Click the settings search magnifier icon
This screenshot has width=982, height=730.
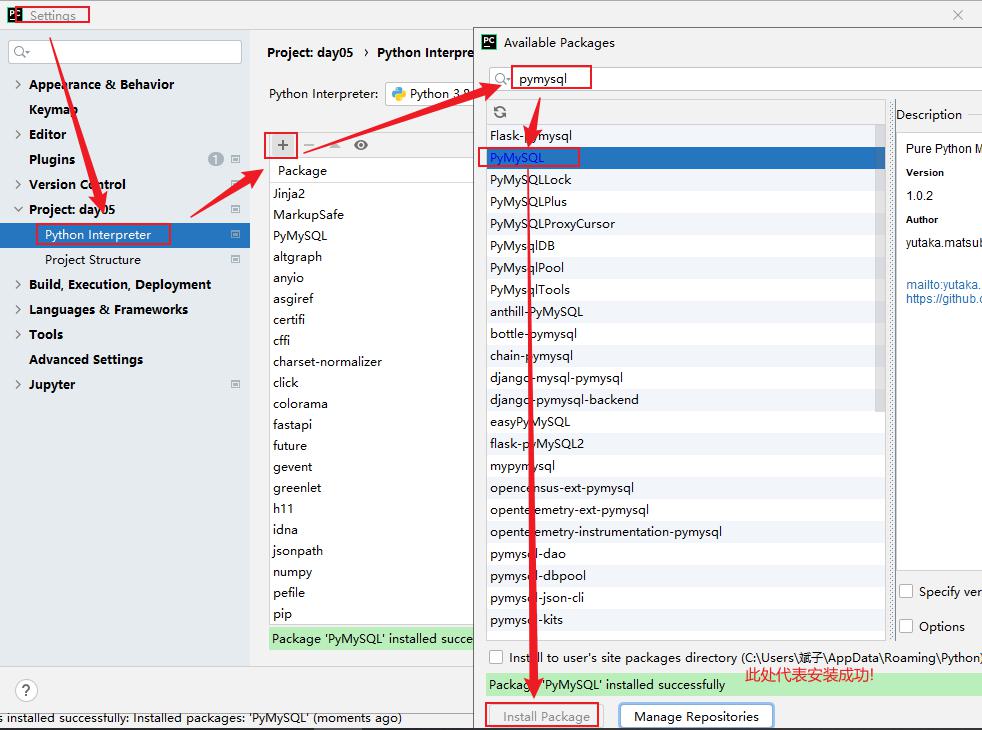tap(21, 51)
